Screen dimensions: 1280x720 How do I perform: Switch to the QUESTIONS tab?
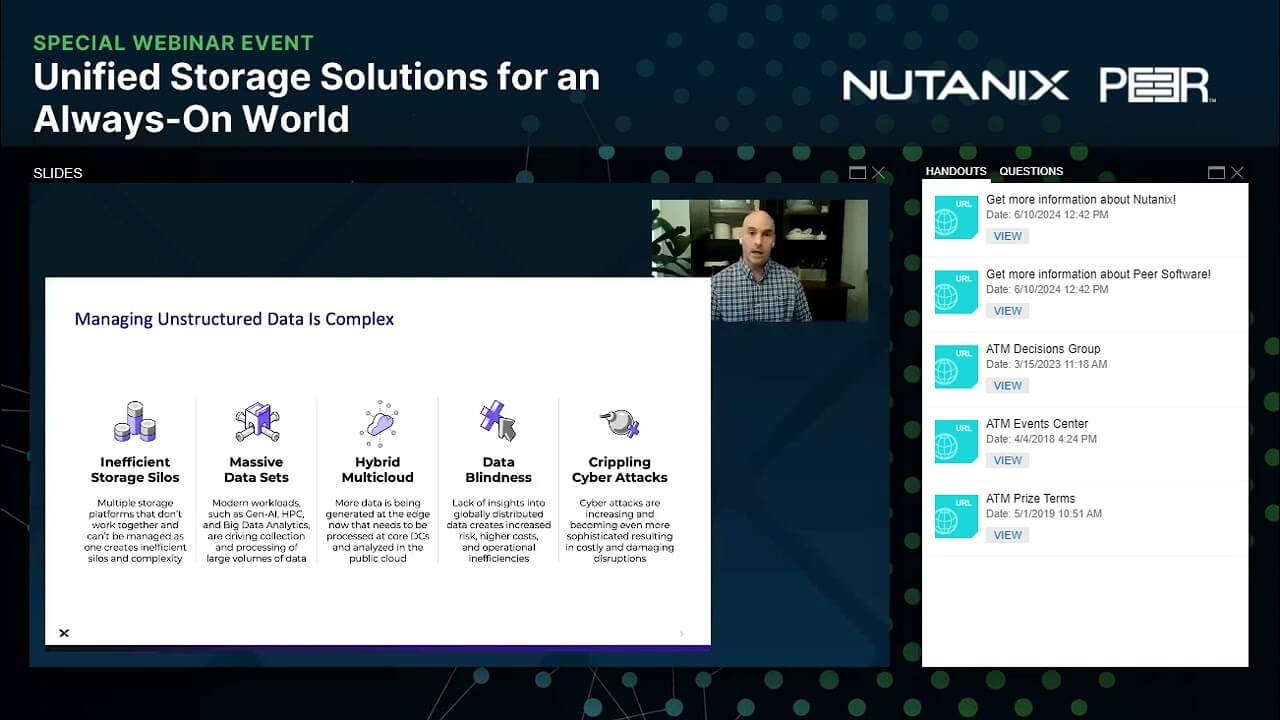1031,171
